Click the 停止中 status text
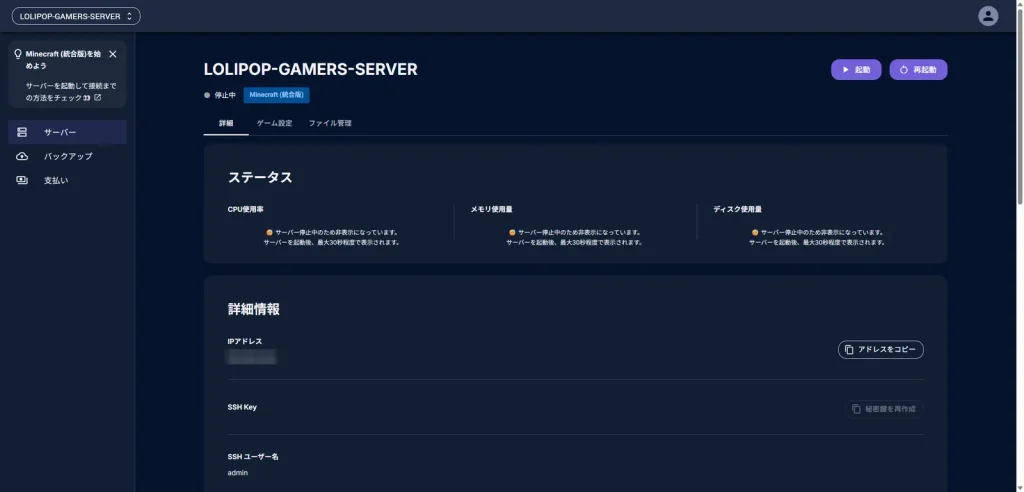The image size is (1024, 492). pos(225,95)
